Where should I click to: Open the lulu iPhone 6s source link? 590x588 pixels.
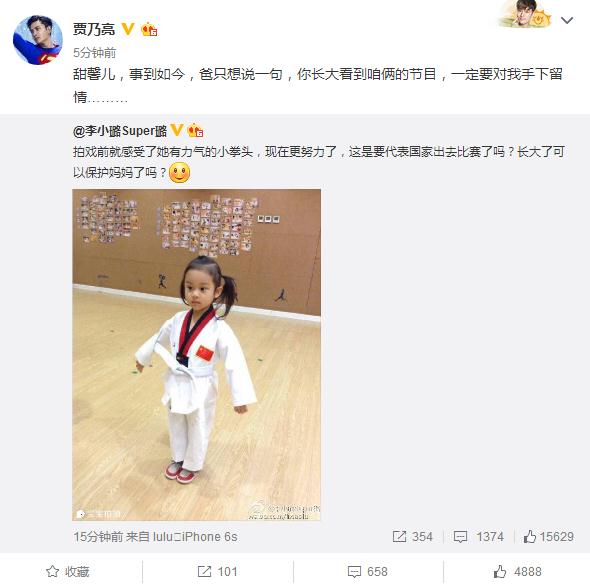tap(195, 537)
